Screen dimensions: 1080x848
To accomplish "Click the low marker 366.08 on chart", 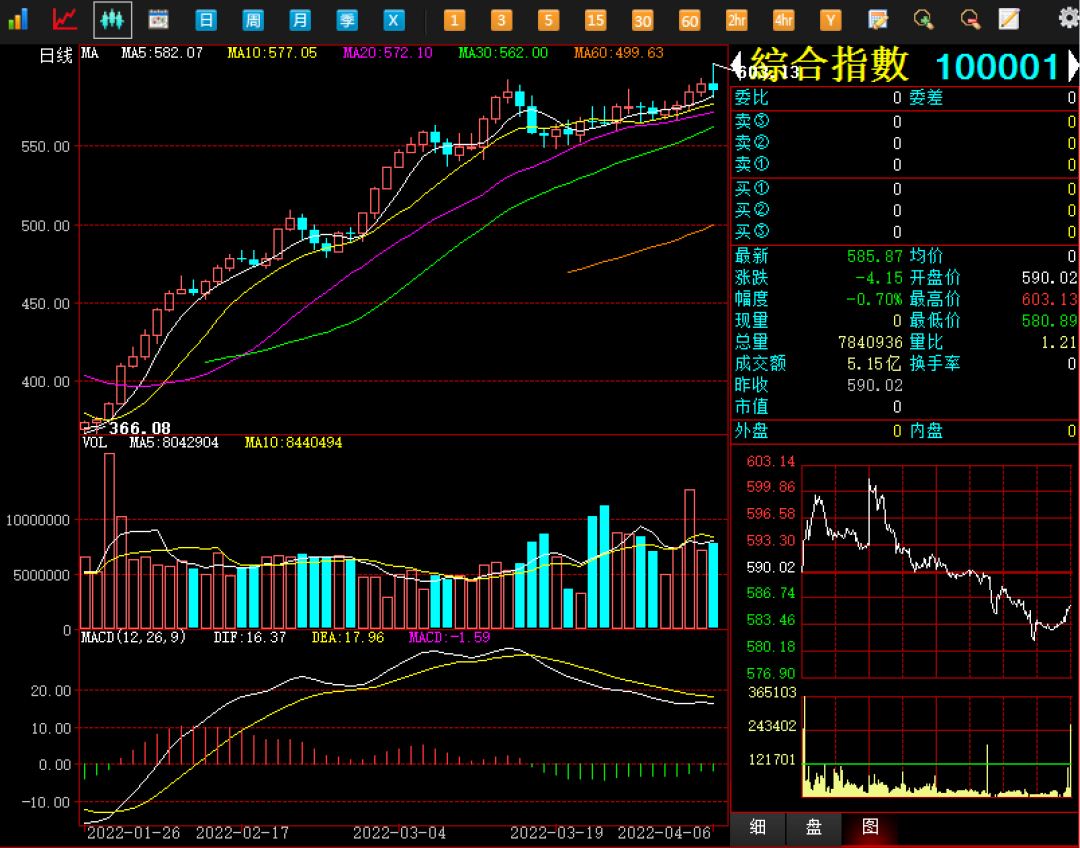I will [x=139, y=428].
